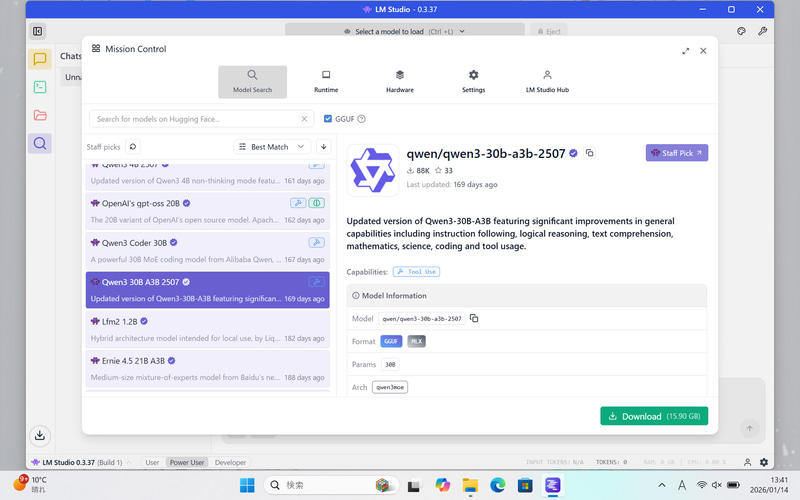Open Microsoft Store from taskbar

[525, 485]
